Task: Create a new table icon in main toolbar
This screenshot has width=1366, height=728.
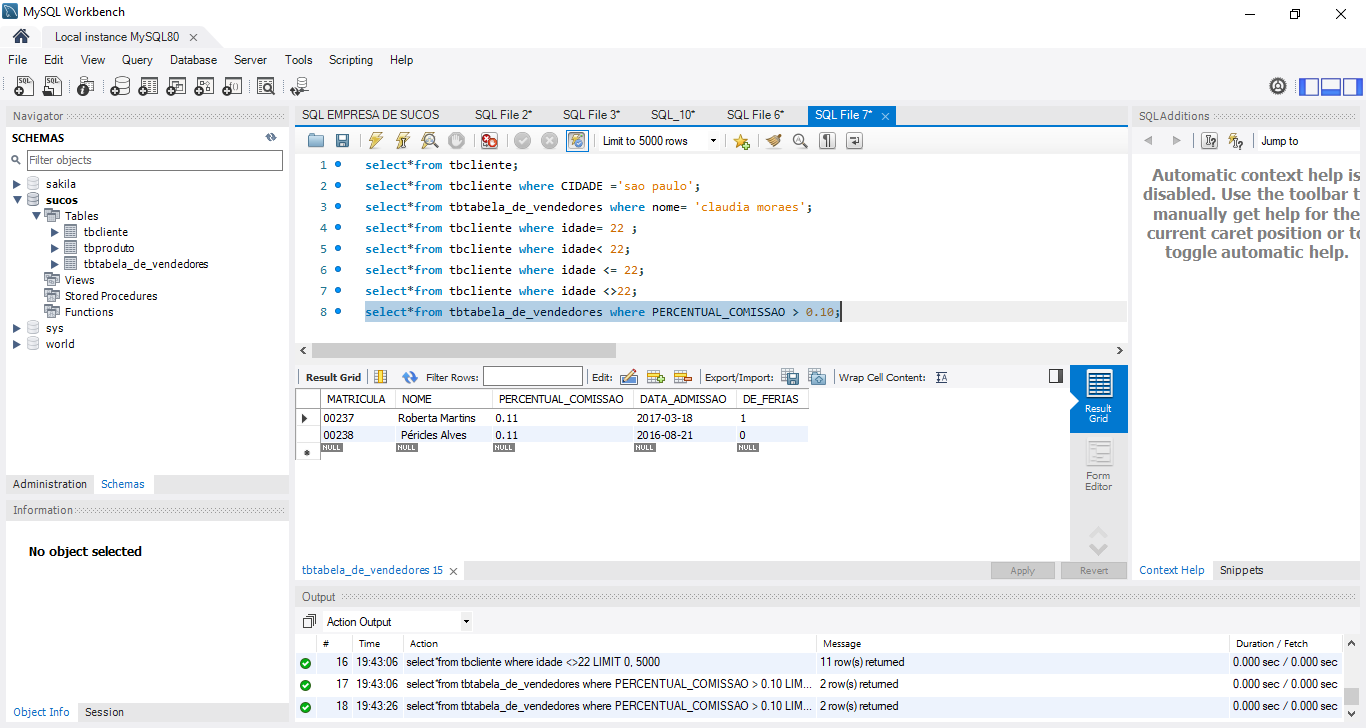Action: [148, 87]
